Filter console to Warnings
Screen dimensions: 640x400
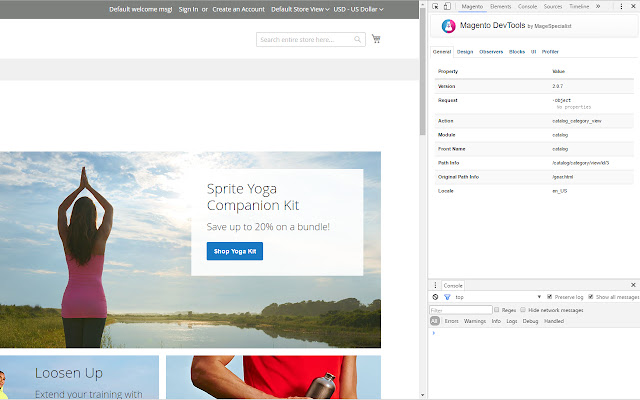coord(475,321)
